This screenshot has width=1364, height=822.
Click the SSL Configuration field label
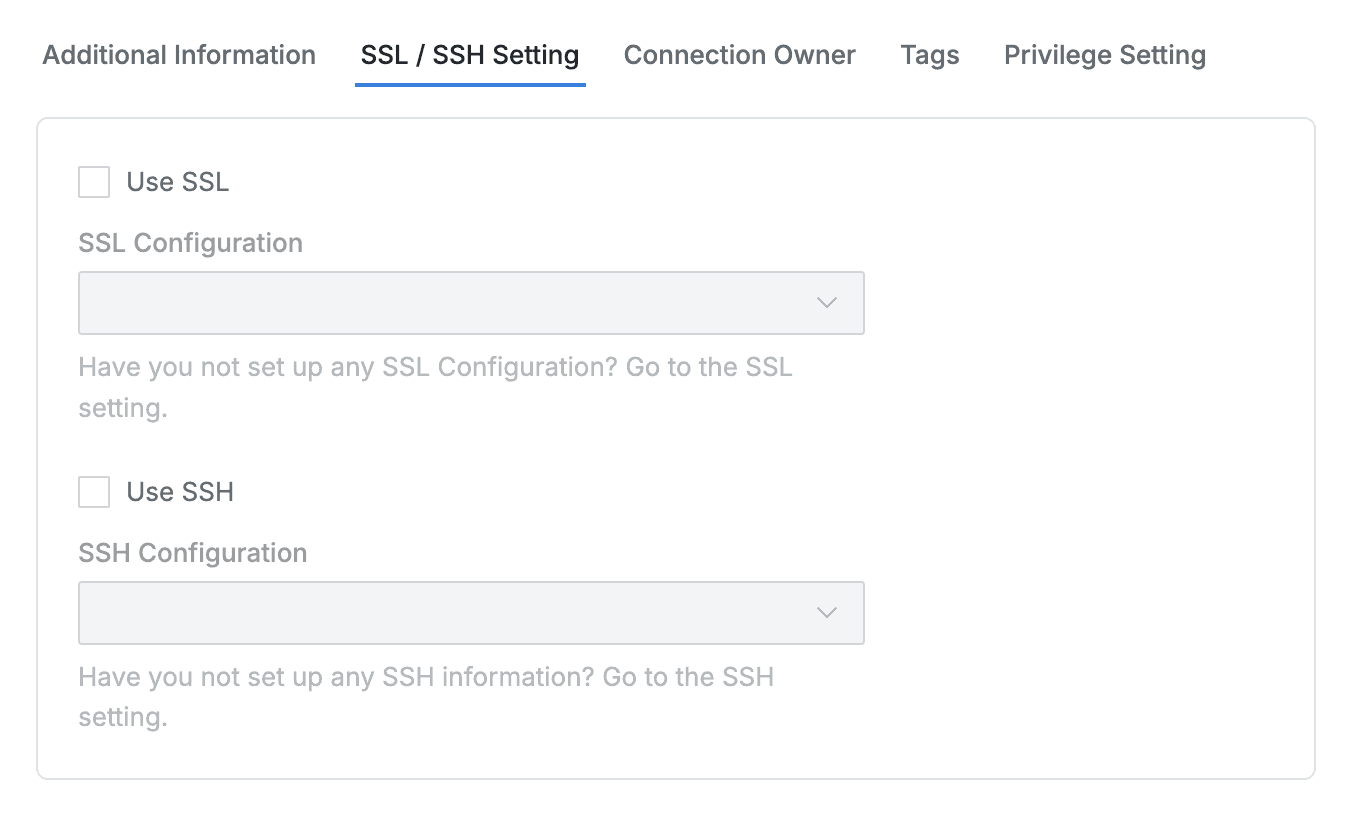point(190,243)
